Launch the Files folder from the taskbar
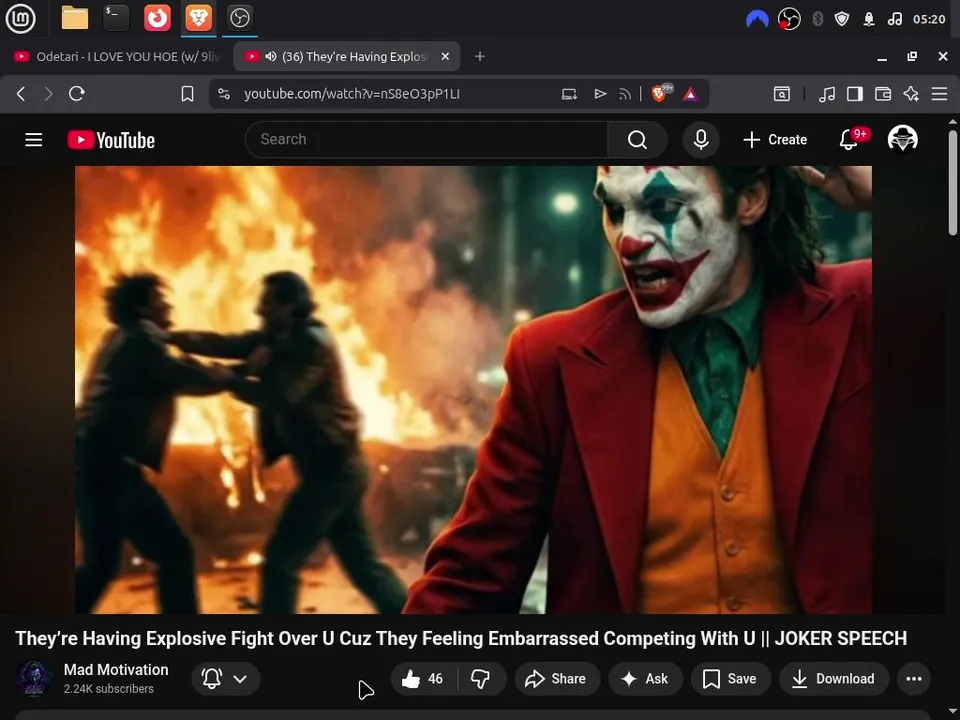The height and width of the screenshot is (720, 960). coord(75,18)
